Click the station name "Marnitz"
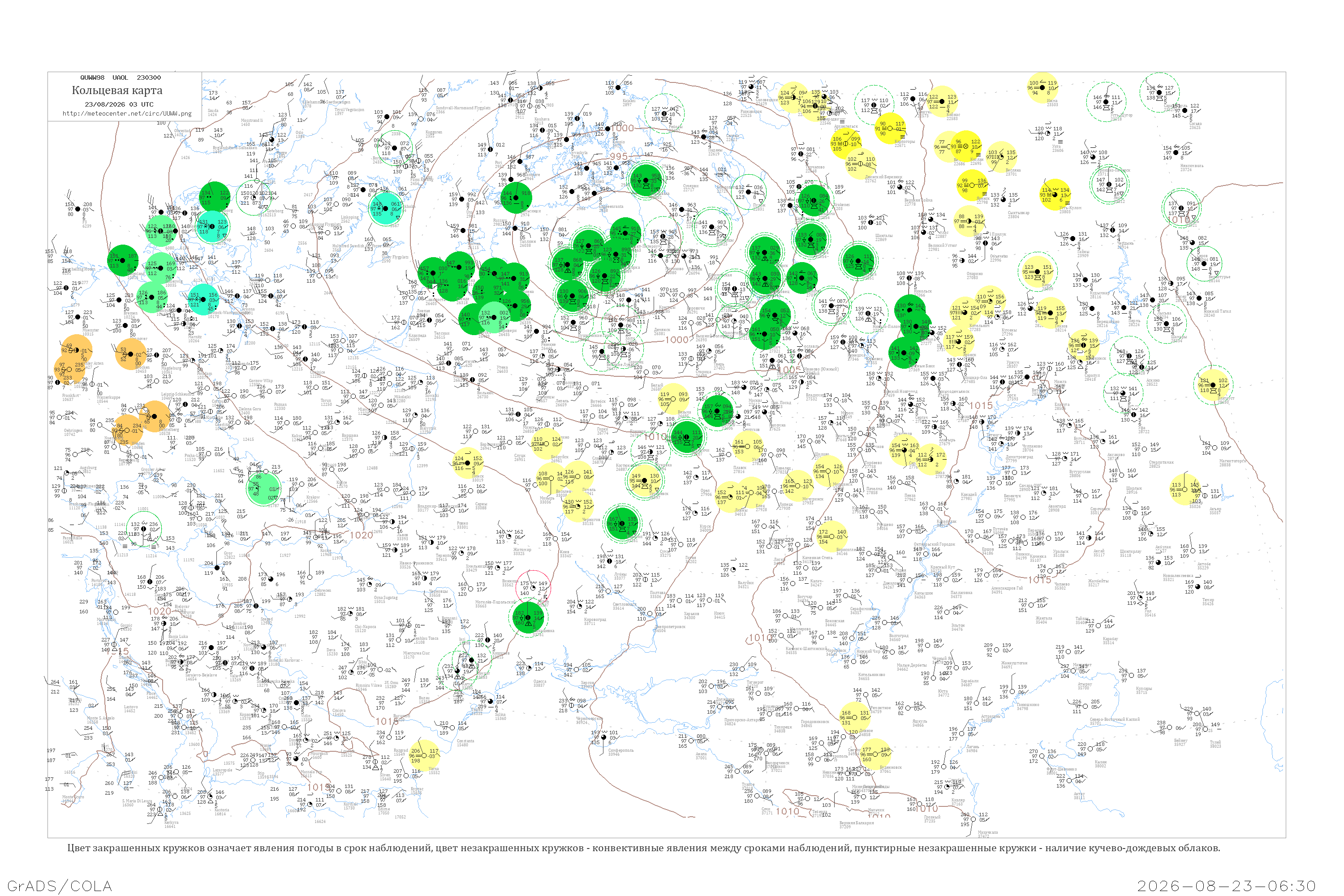 [x=194, y=337]
